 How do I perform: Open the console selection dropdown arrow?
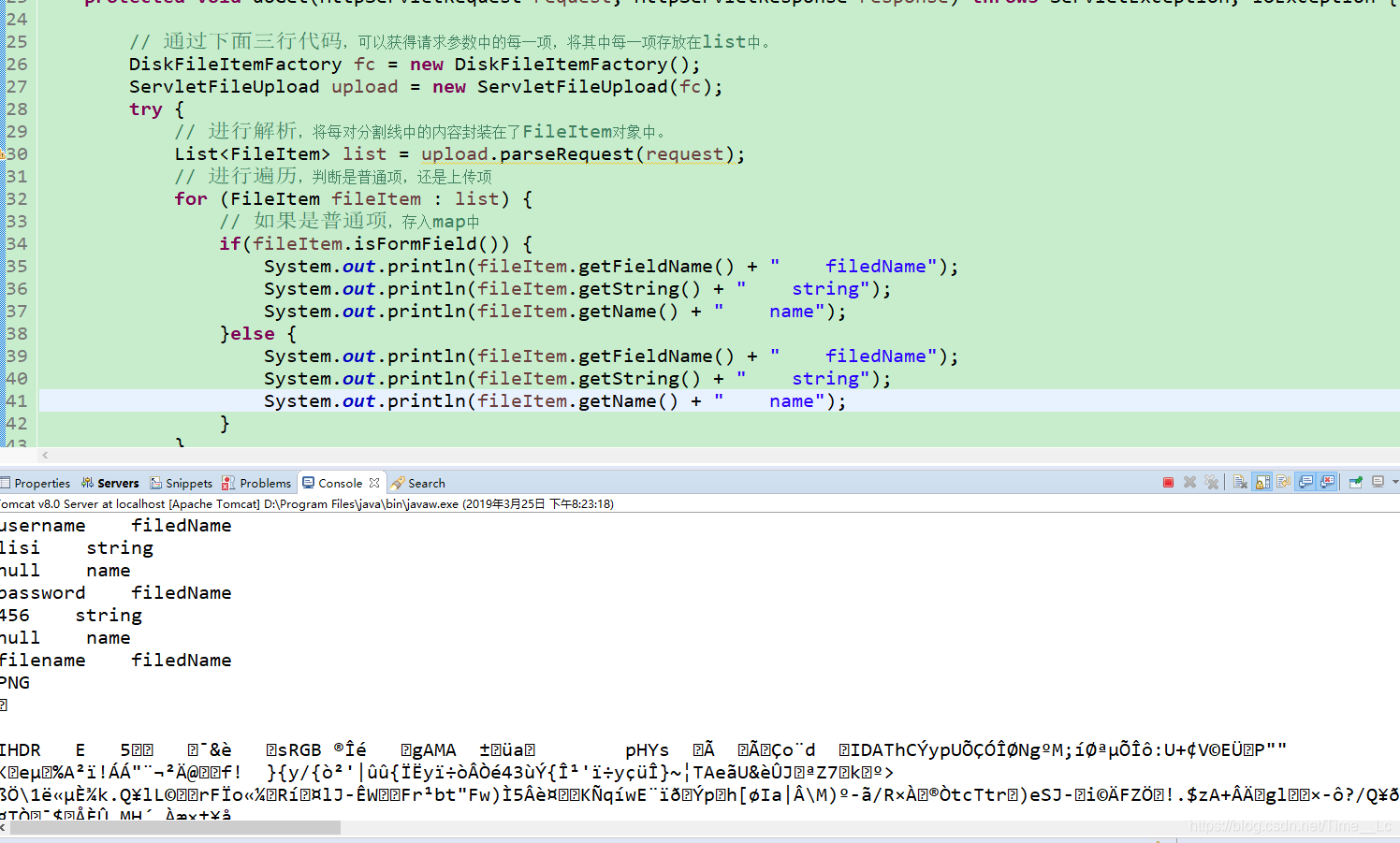coord(1395,482)
